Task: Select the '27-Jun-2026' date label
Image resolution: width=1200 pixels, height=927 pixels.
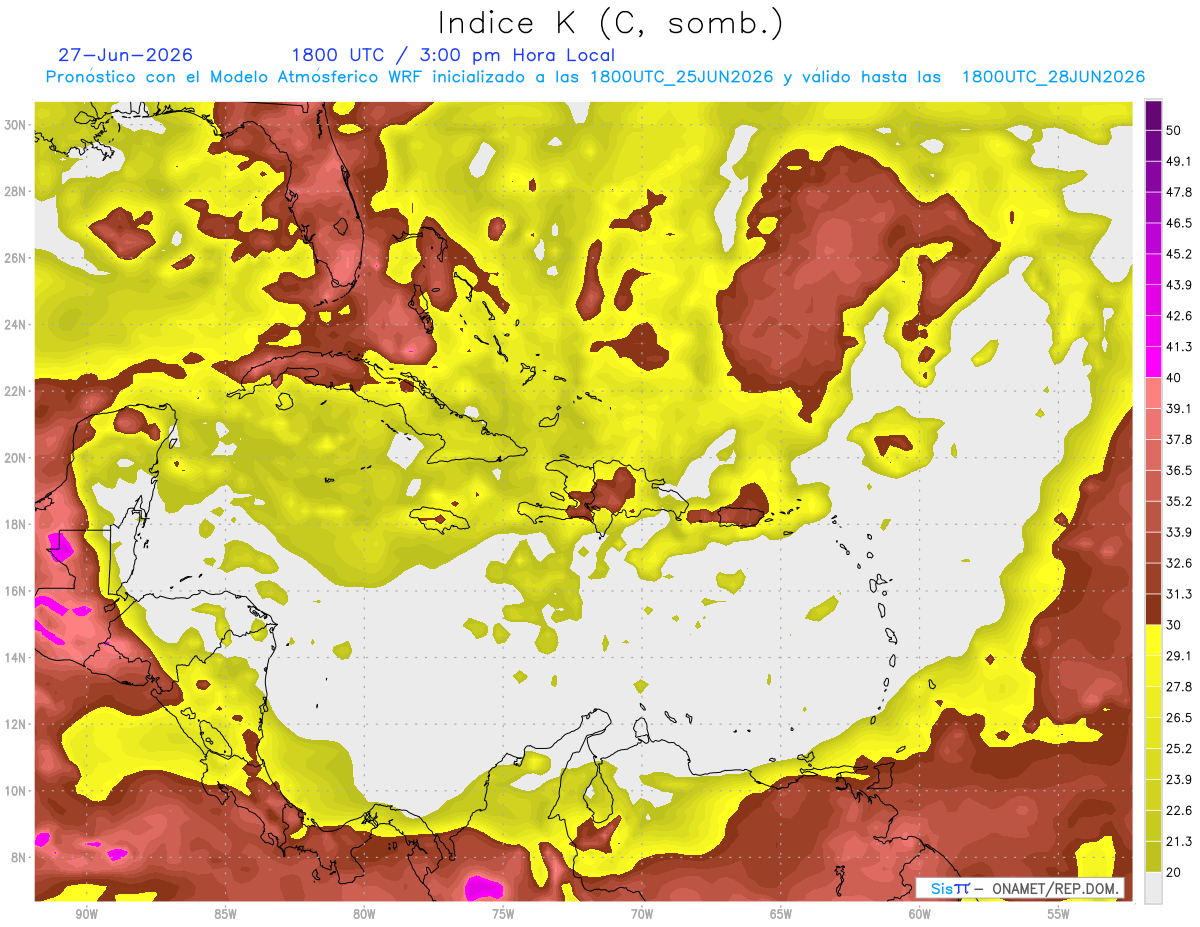Action: point(125,55)
